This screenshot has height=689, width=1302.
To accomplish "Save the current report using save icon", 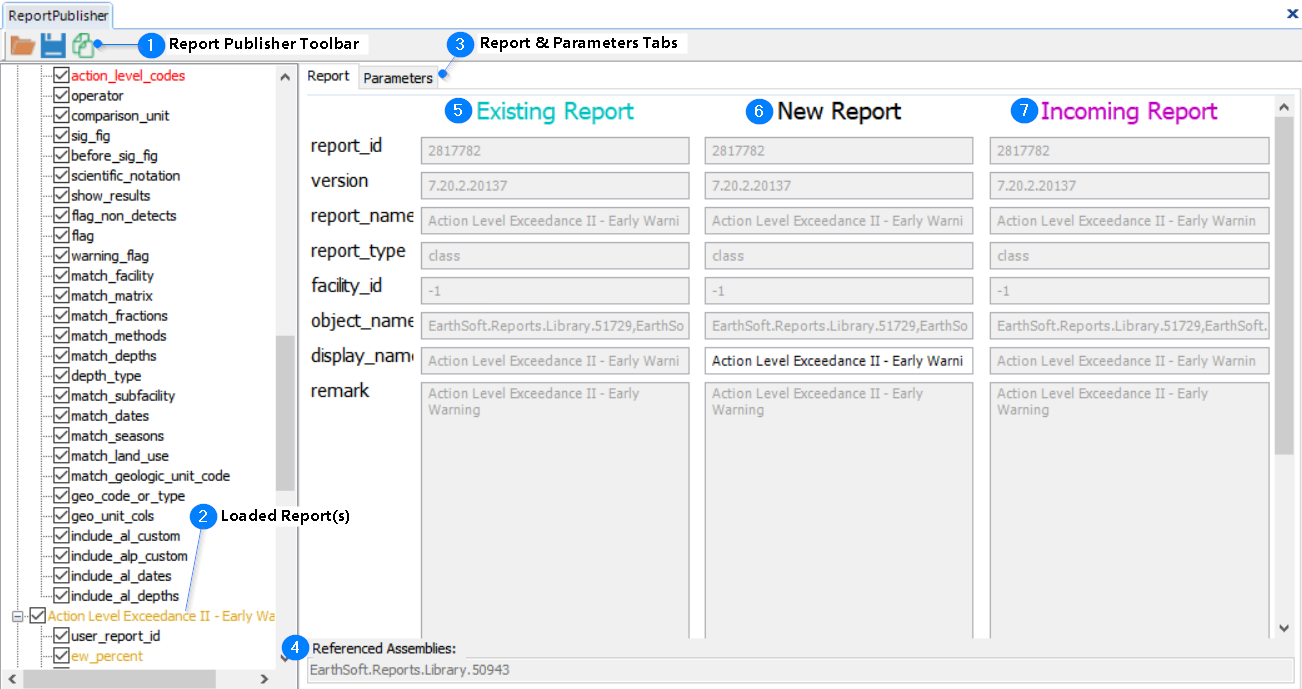I will [52, 44].
